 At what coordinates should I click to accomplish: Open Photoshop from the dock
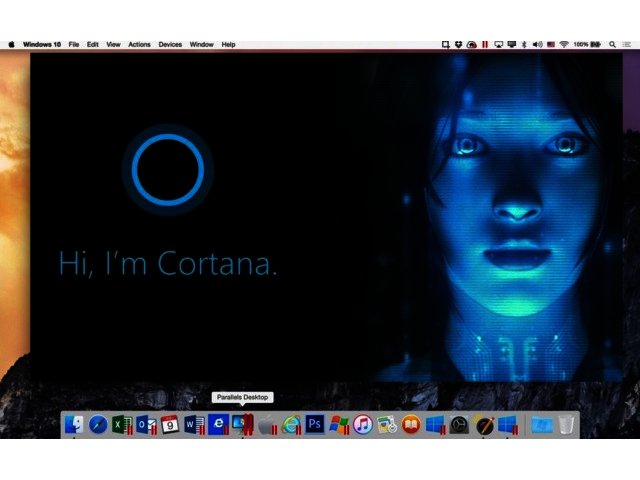point(314,424)
